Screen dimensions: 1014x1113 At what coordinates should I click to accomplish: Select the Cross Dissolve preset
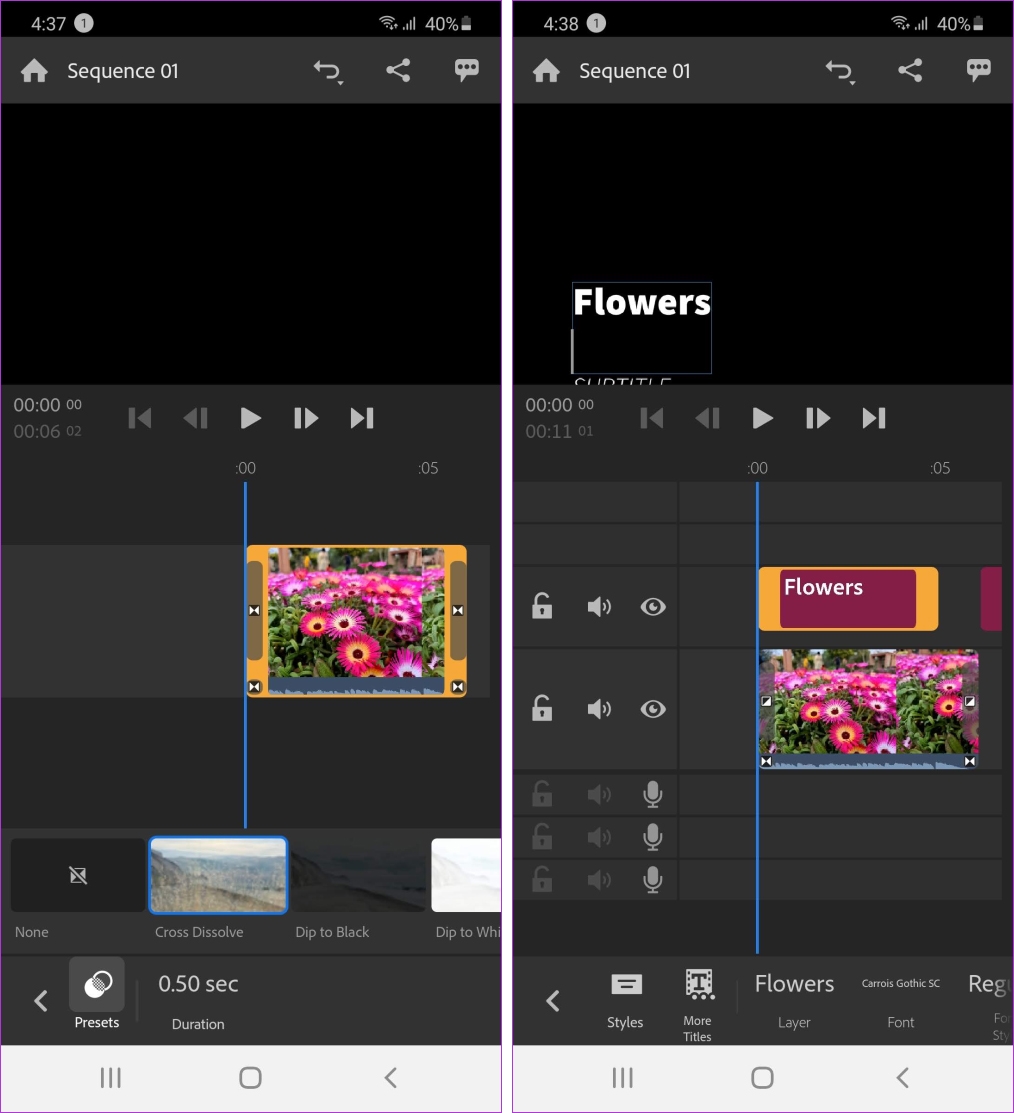[218, 874]
